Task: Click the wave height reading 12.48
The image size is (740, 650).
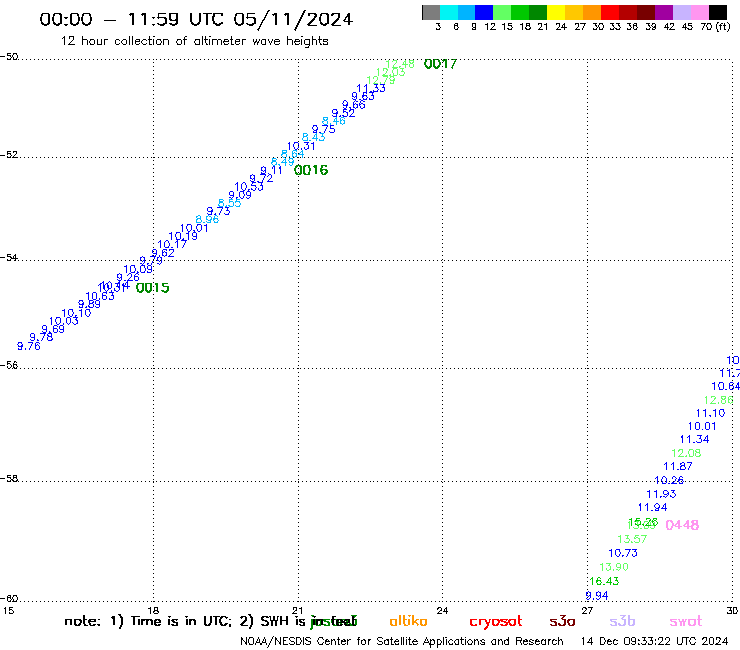Action: pyautogui.click(x=400, y=64)
